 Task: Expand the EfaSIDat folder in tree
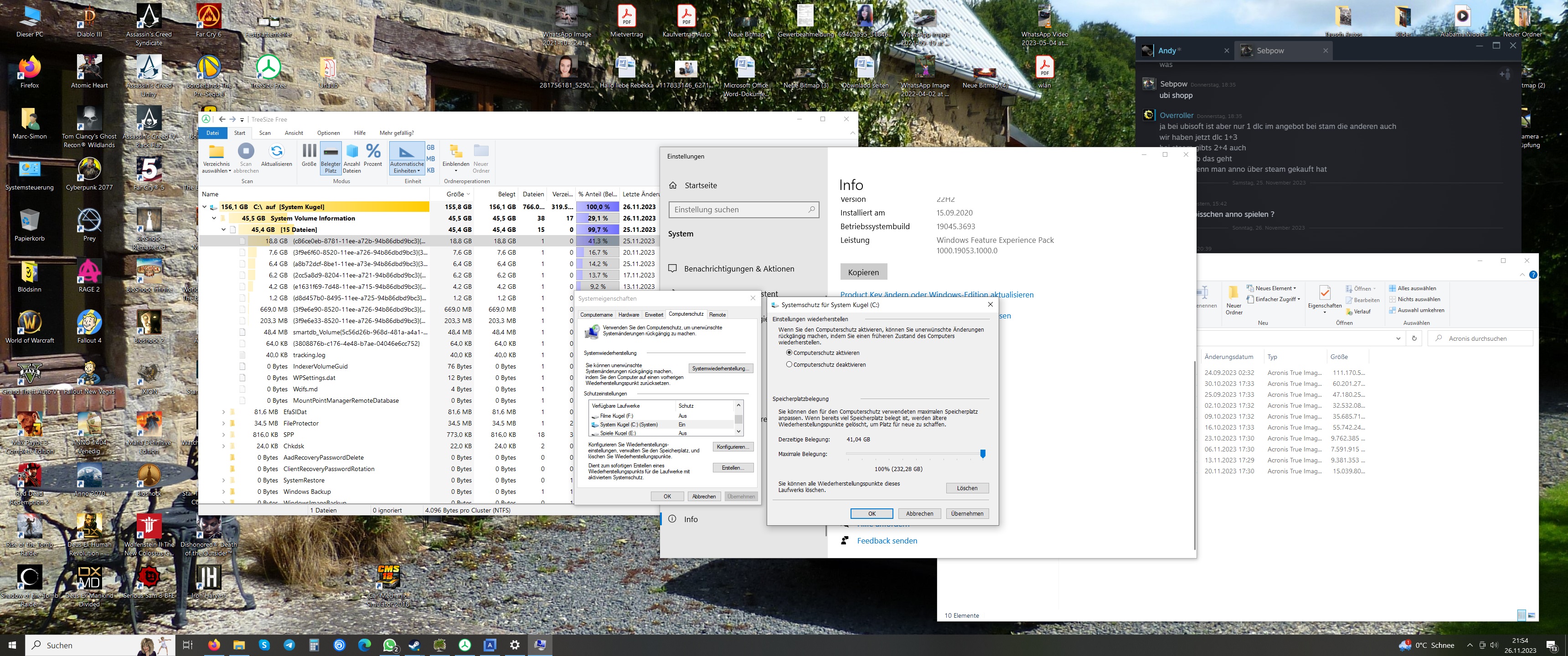click(223, 412)
